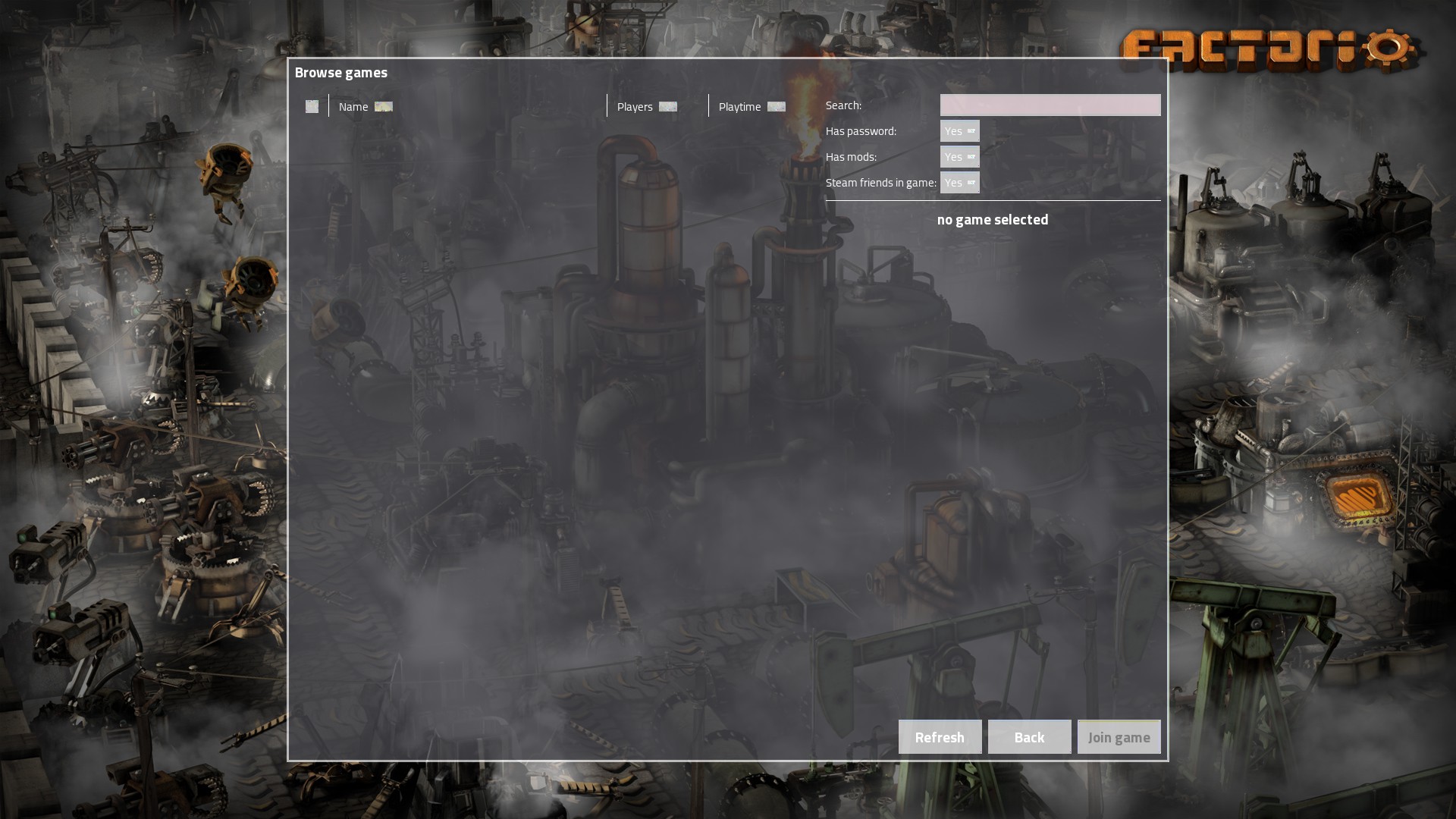Open the Has password dropdown
Screen dimensions: 1456x819
click(960, 131)
